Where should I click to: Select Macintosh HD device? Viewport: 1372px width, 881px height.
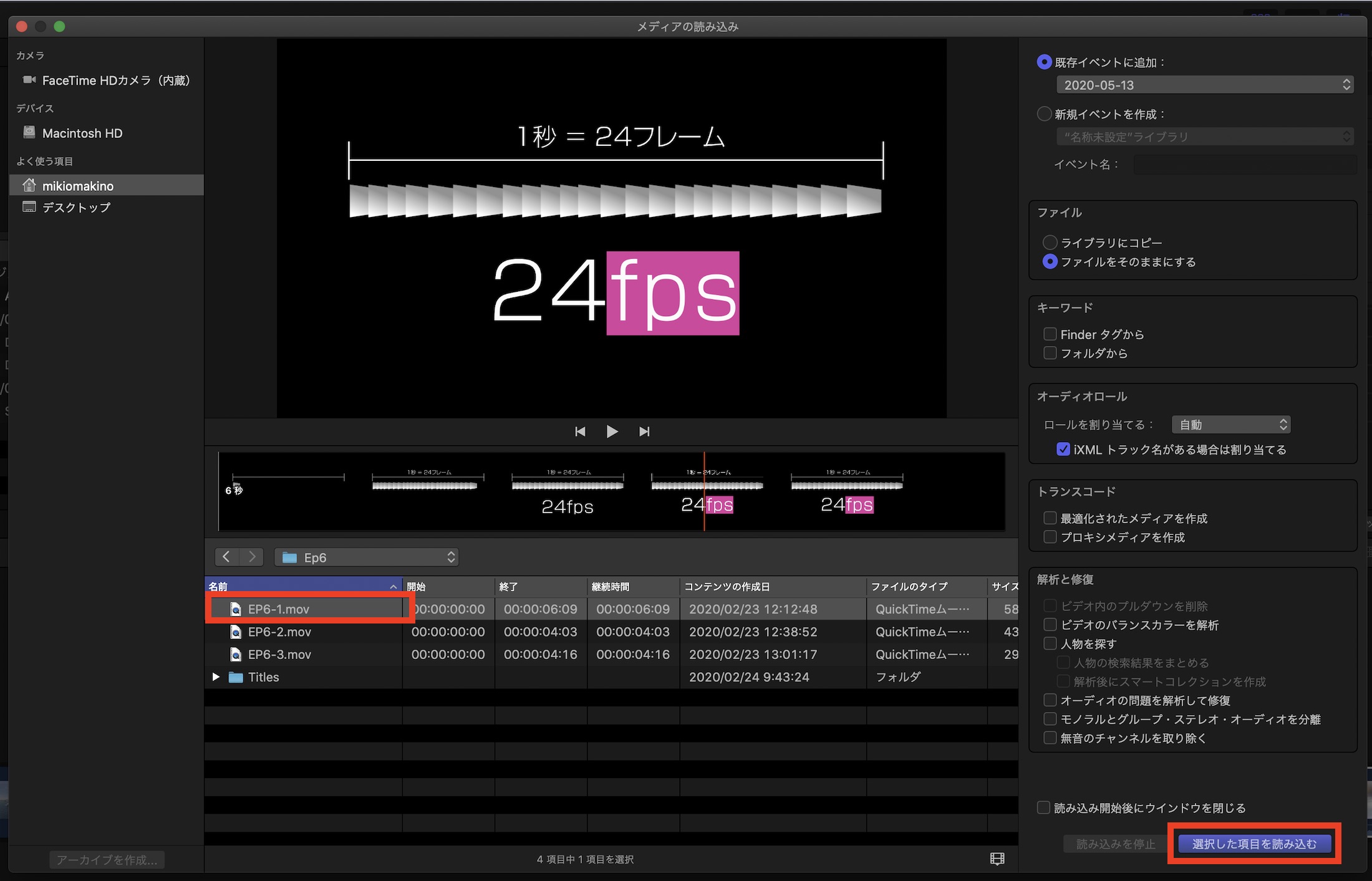tap(82, 133)
